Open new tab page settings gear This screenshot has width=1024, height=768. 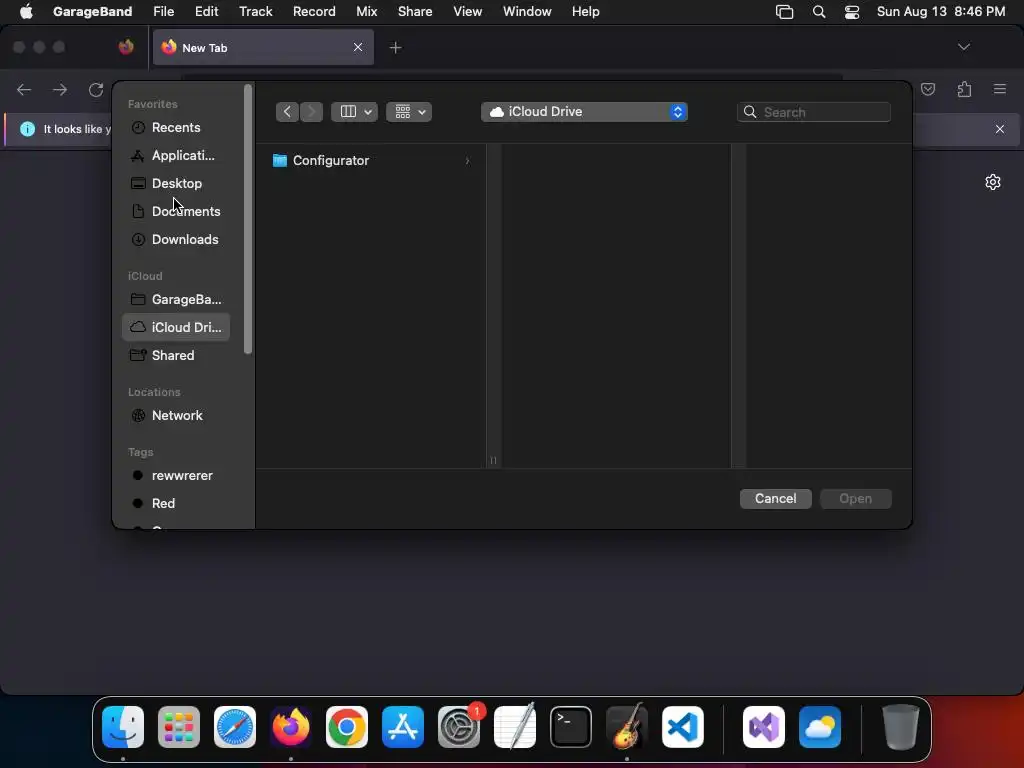pyautogui.click(x=993, y=182)
